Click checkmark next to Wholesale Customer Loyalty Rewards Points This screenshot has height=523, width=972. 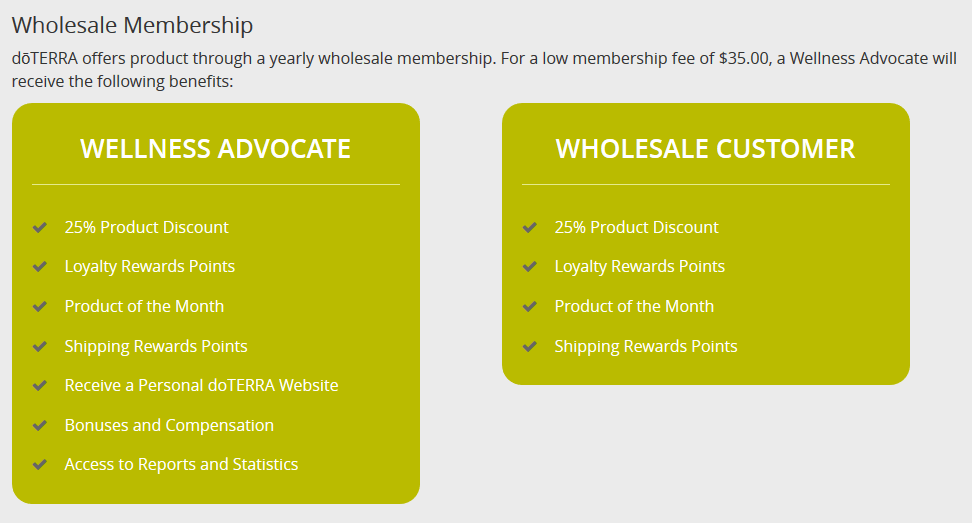[x=530, y=266]
